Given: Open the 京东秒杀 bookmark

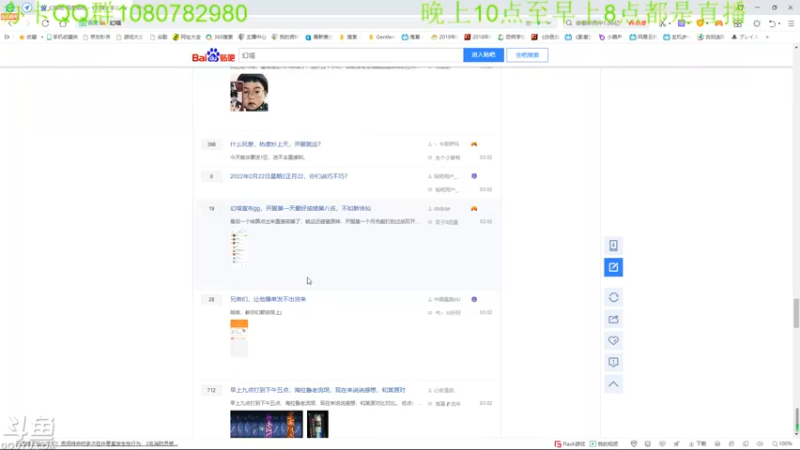Looking at the screenshot, I should click(x=96, y=37).
